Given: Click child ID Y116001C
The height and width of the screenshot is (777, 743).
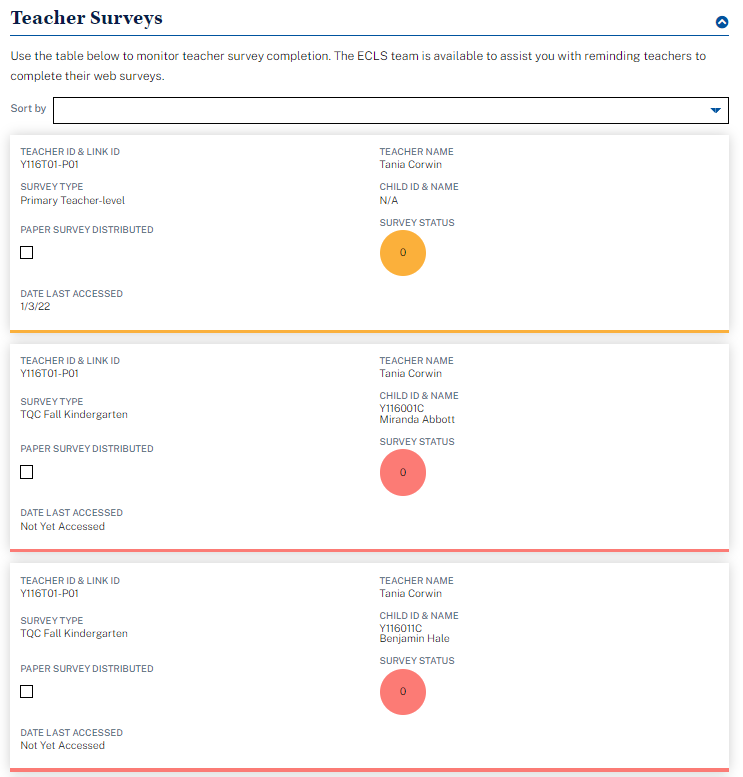Looking at the screenshot, I should [x=402, y=408].
